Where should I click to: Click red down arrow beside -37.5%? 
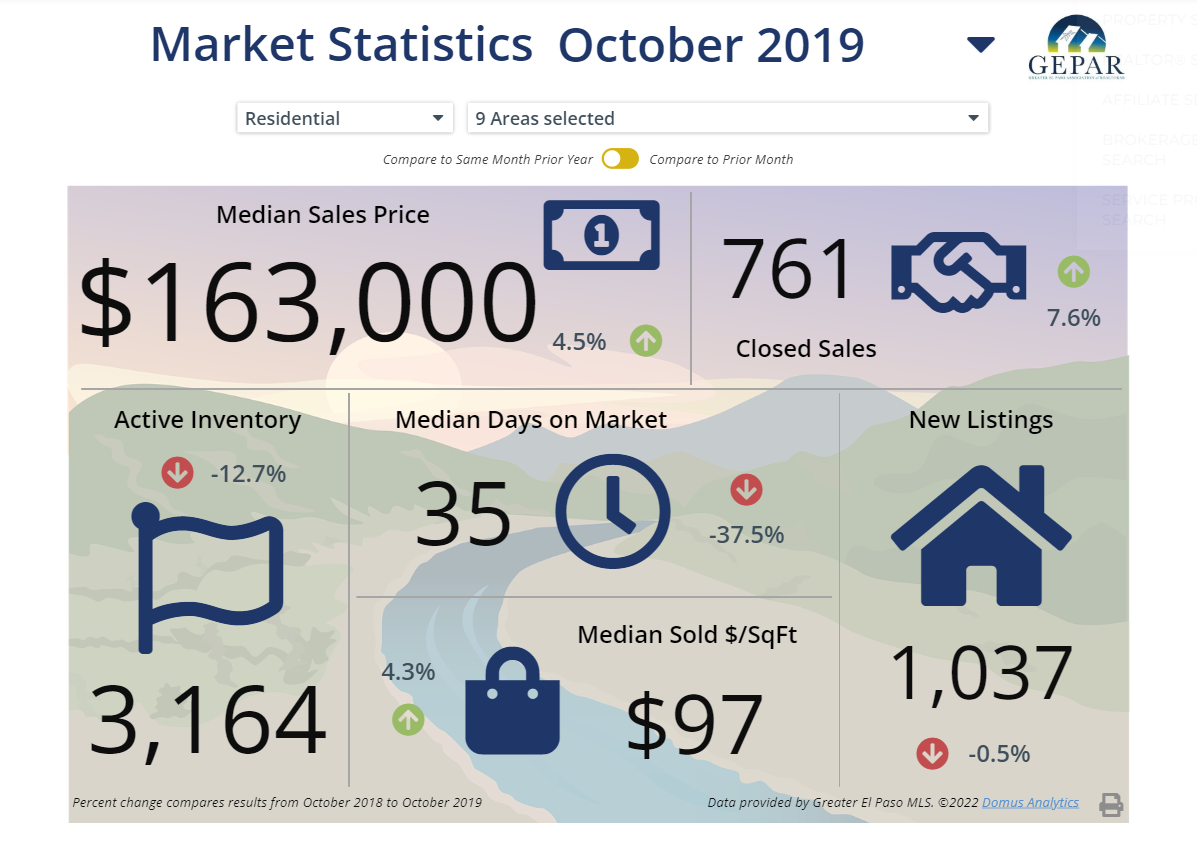pos(746,490)
